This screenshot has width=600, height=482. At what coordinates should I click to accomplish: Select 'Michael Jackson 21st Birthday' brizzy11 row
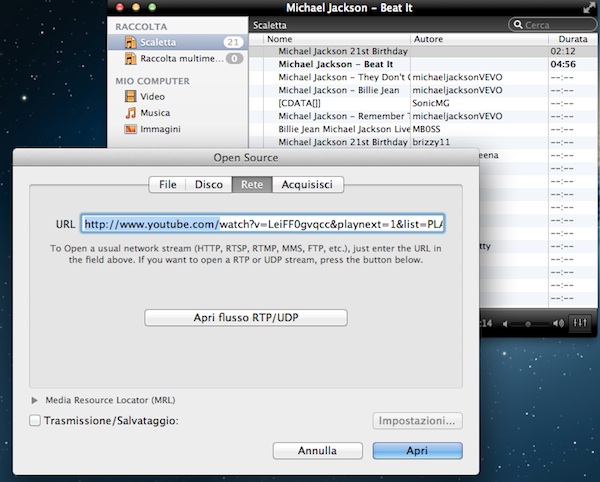pyautogui.click(x=423, y=142)
